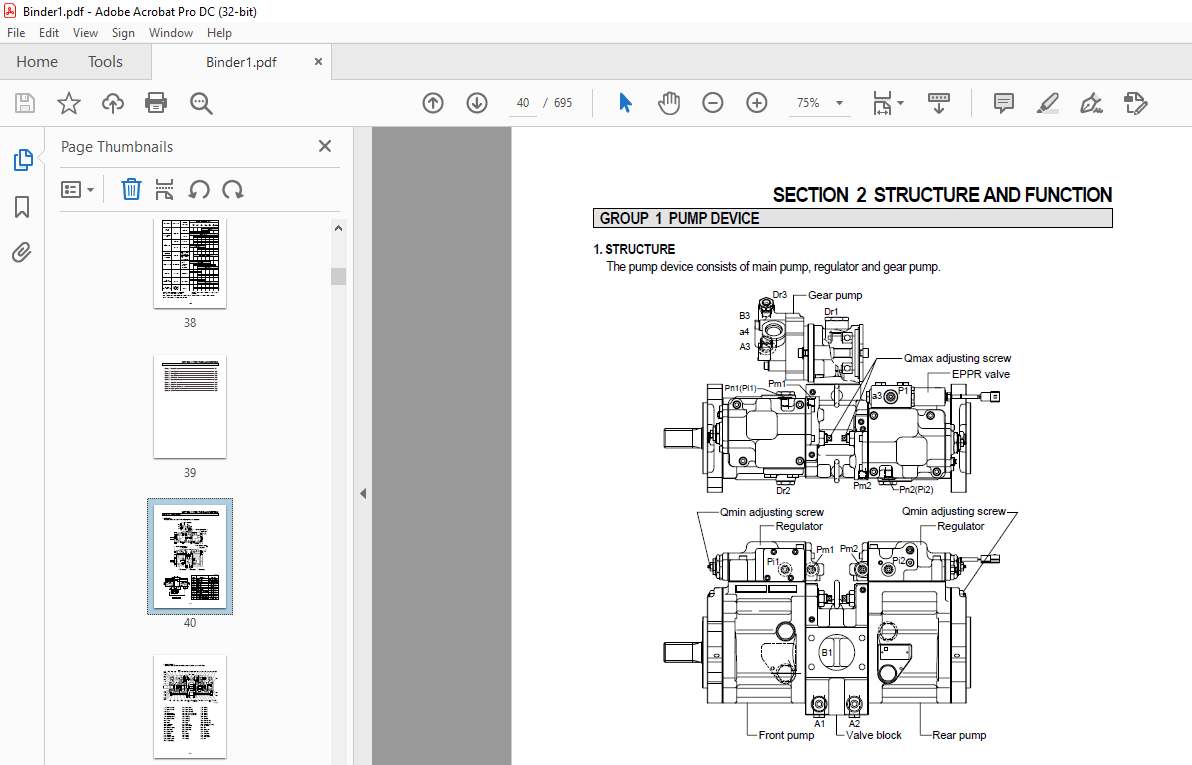Click the '1. STRUCTURE' heading text
This screenshot has width=1192, height=765.
(x=634, y=249)
